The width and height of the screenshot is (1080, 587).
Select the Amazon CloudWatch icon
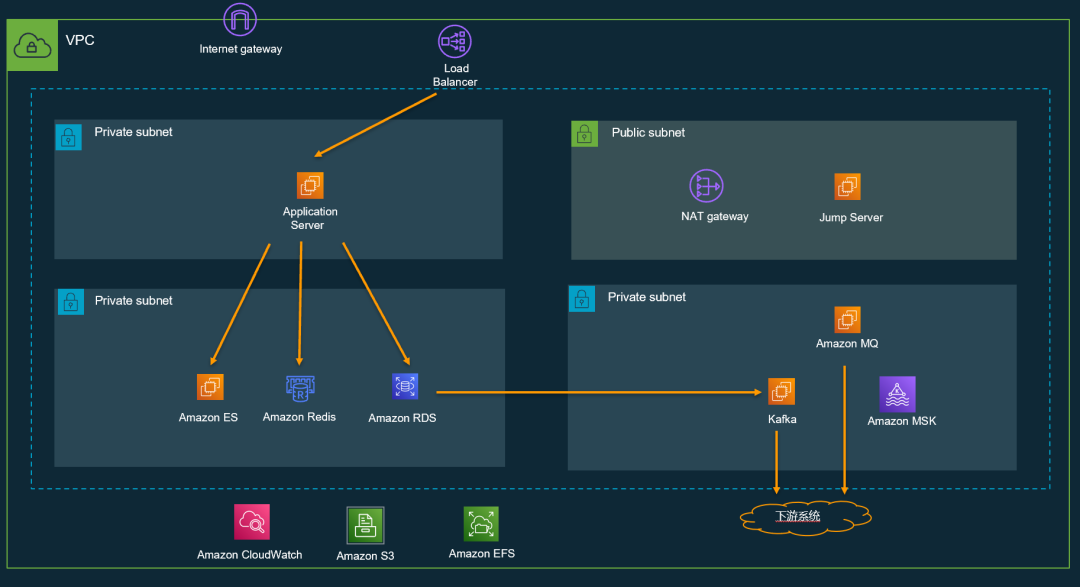pos(251,522)
